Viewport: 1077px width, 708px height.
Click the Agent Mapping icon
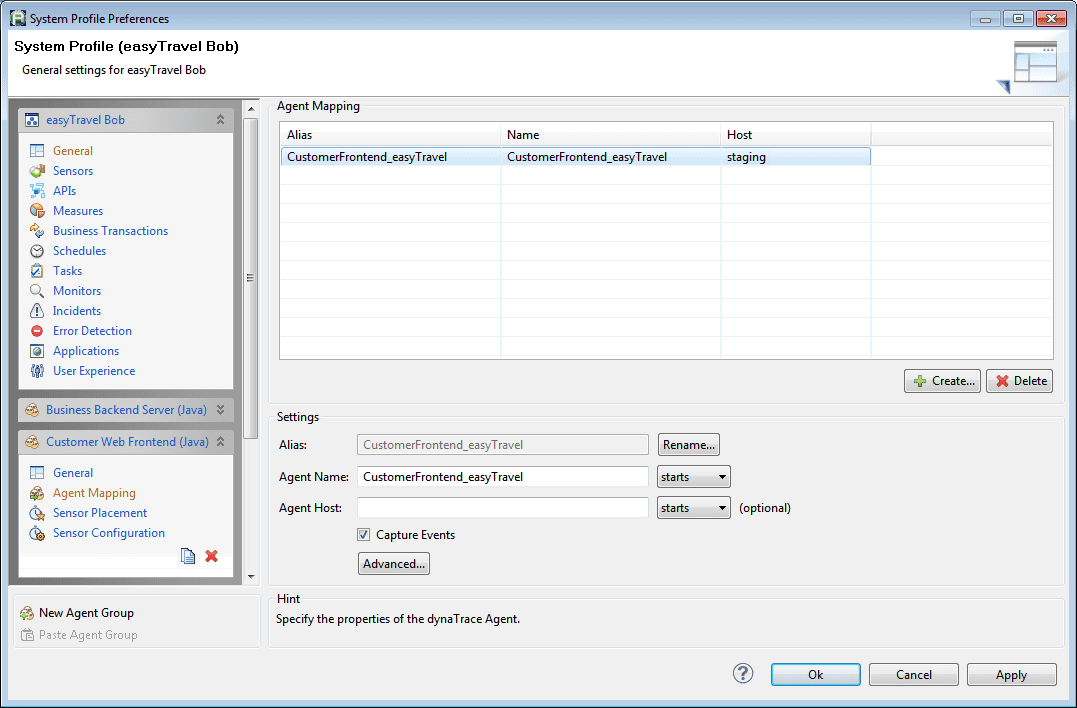click(x=37, y=493)
